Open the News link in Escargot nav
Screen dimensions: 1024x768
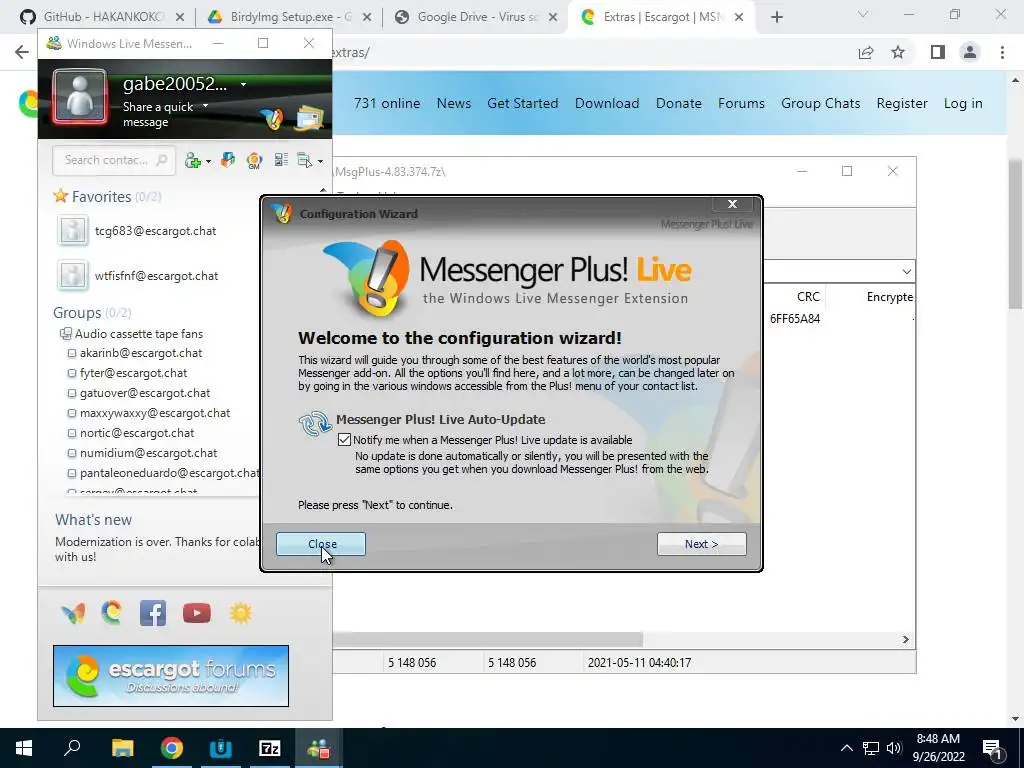coord(454,103)
